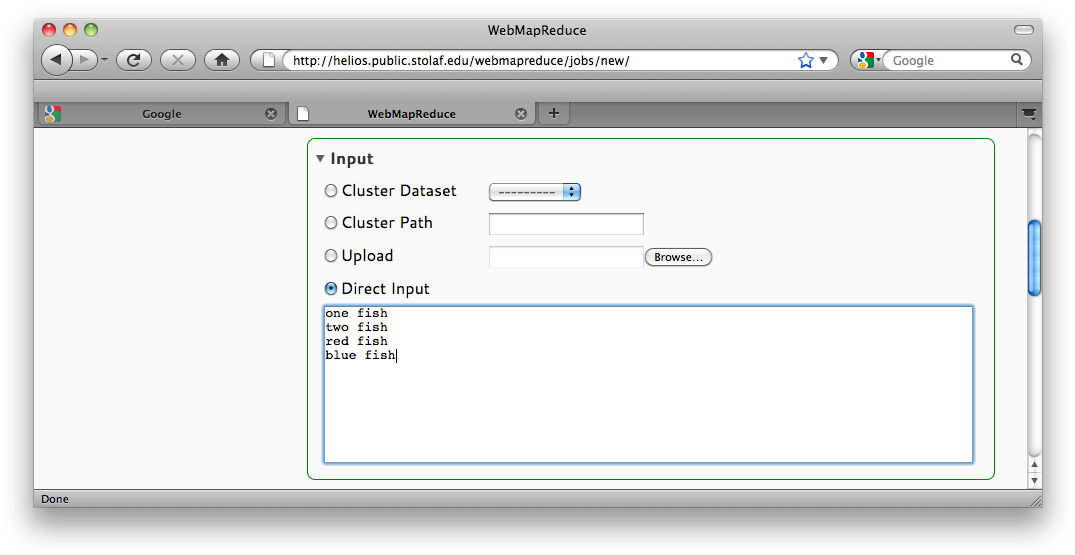Click inside the Cluster Path text field

coord(566,224)
